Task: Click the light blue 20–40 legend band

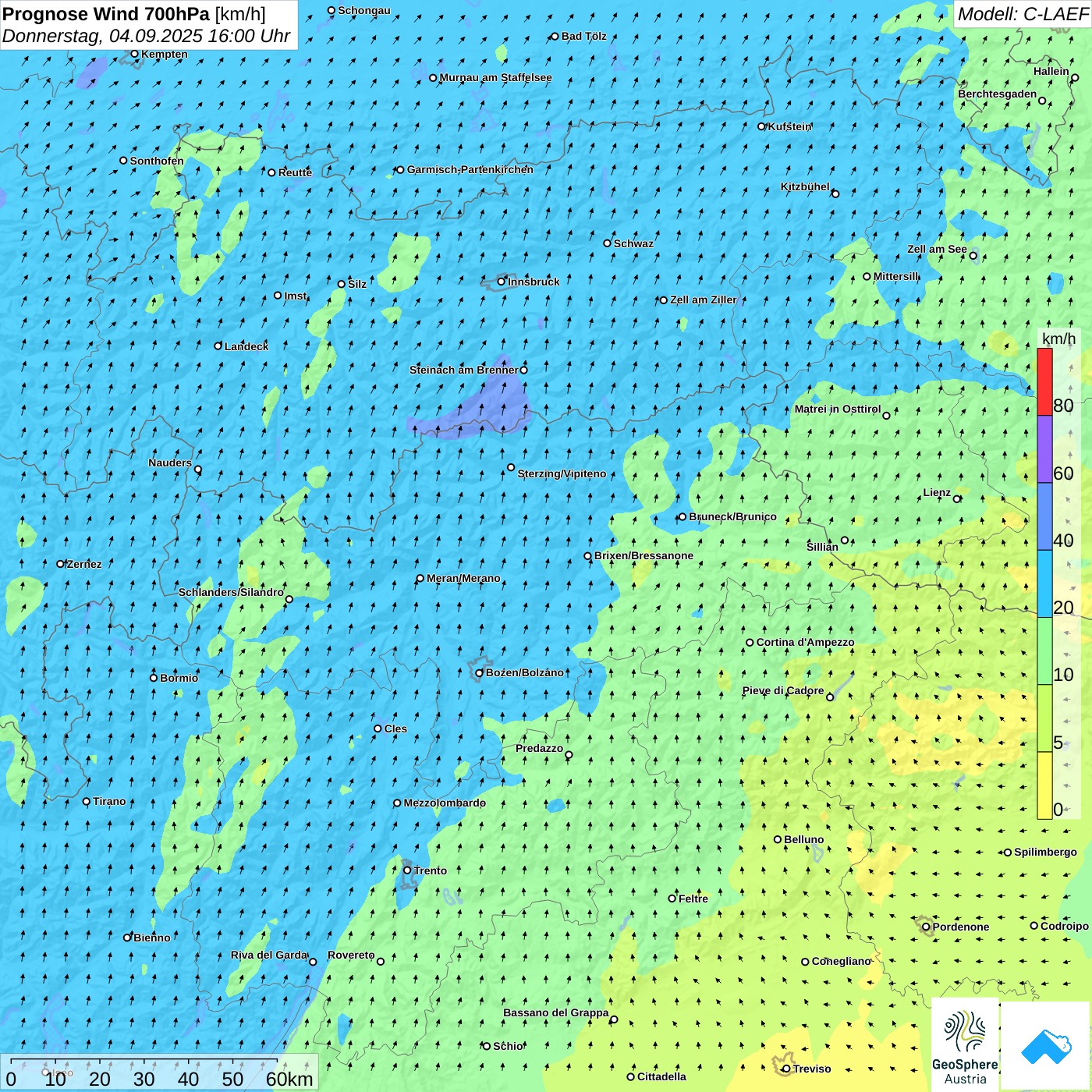Action: (1044, 584)
